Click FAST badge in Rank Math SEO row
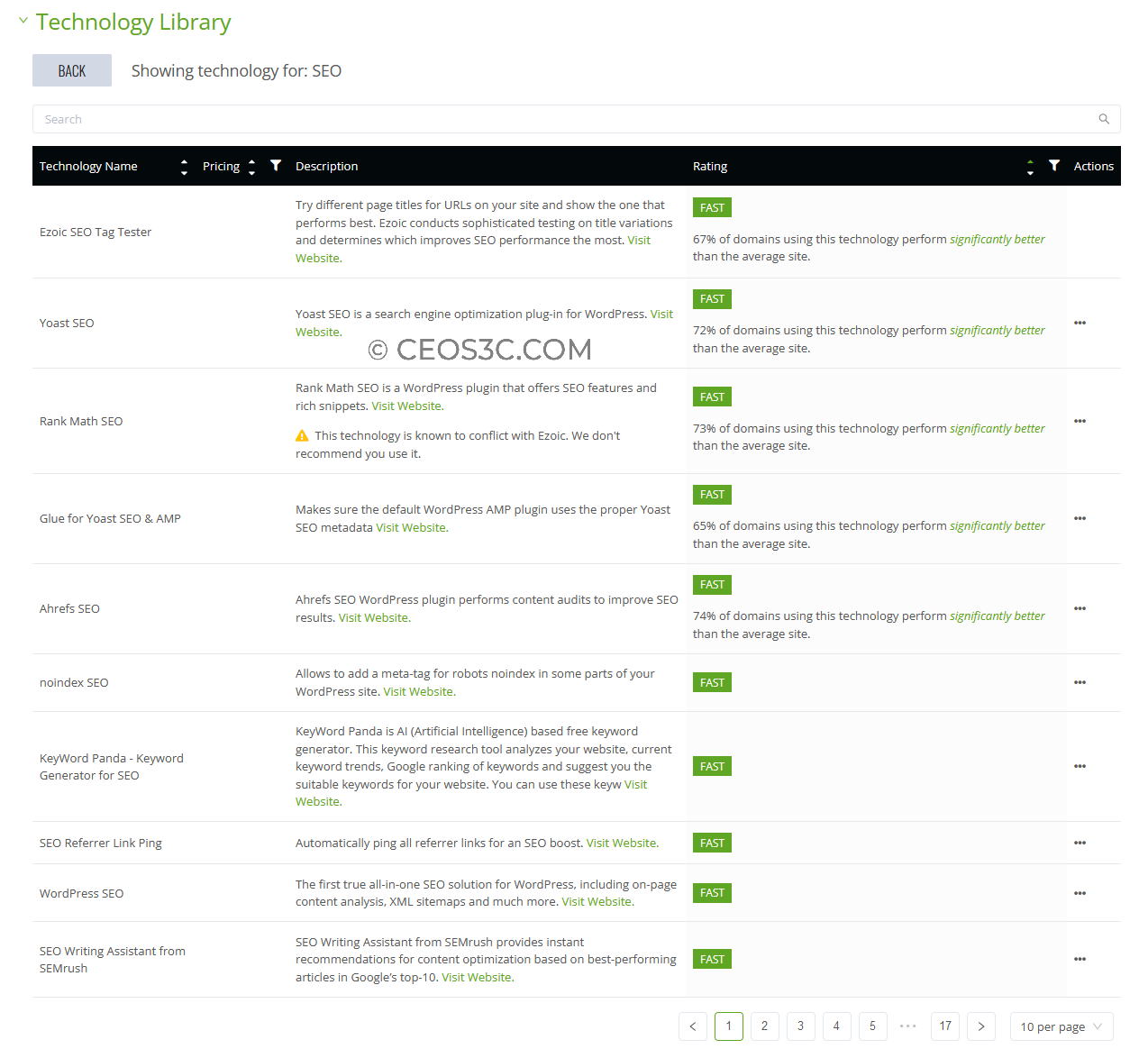 (x=712, y=397)
